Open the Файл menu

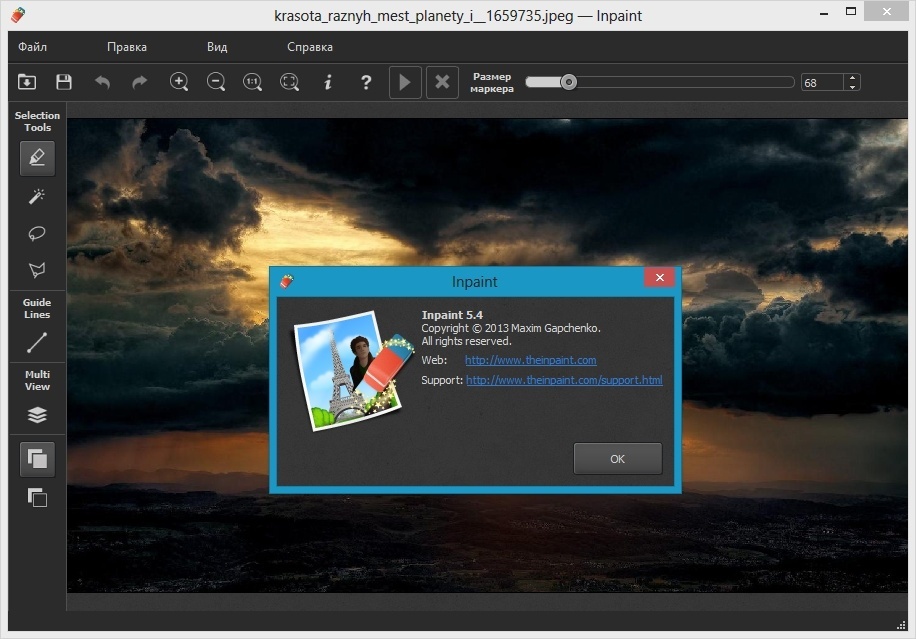coord(32,47)
